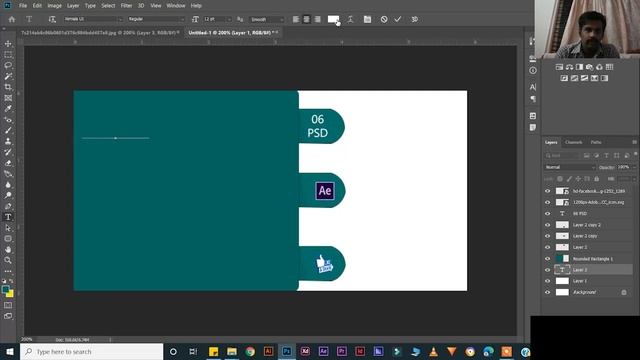Select the Lasso tool

(x=8, y=65)
